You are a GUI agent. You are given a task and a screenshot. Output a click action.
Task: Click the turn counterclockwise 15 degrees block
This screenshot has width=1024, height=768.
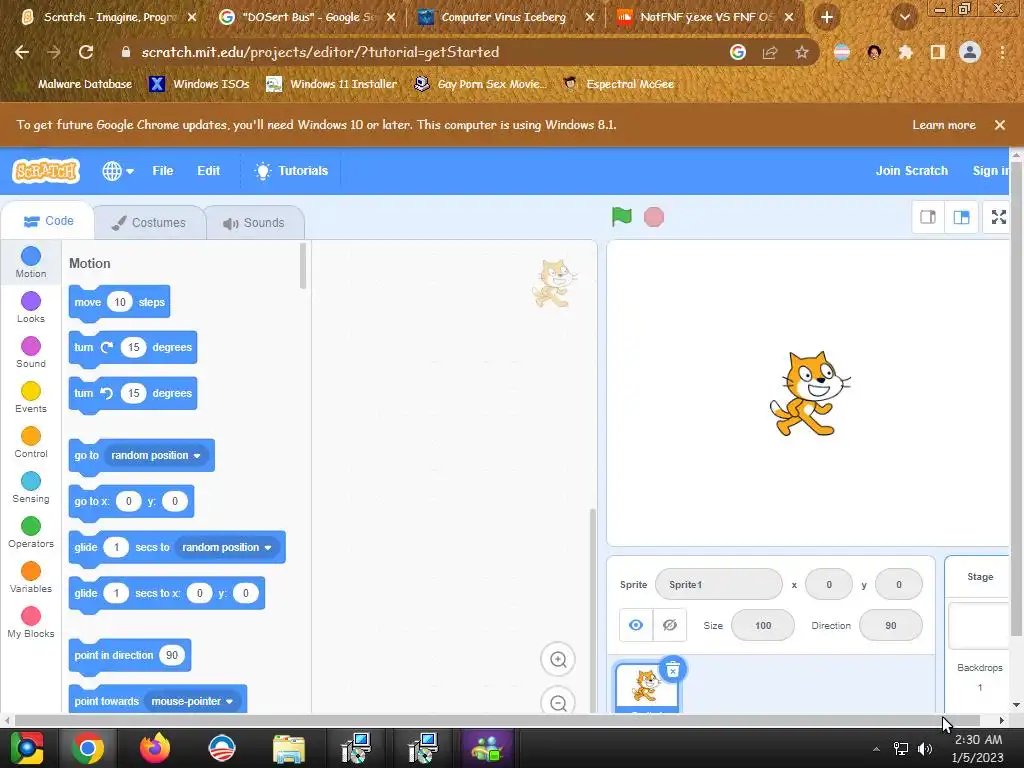click(x=133, y=393)
